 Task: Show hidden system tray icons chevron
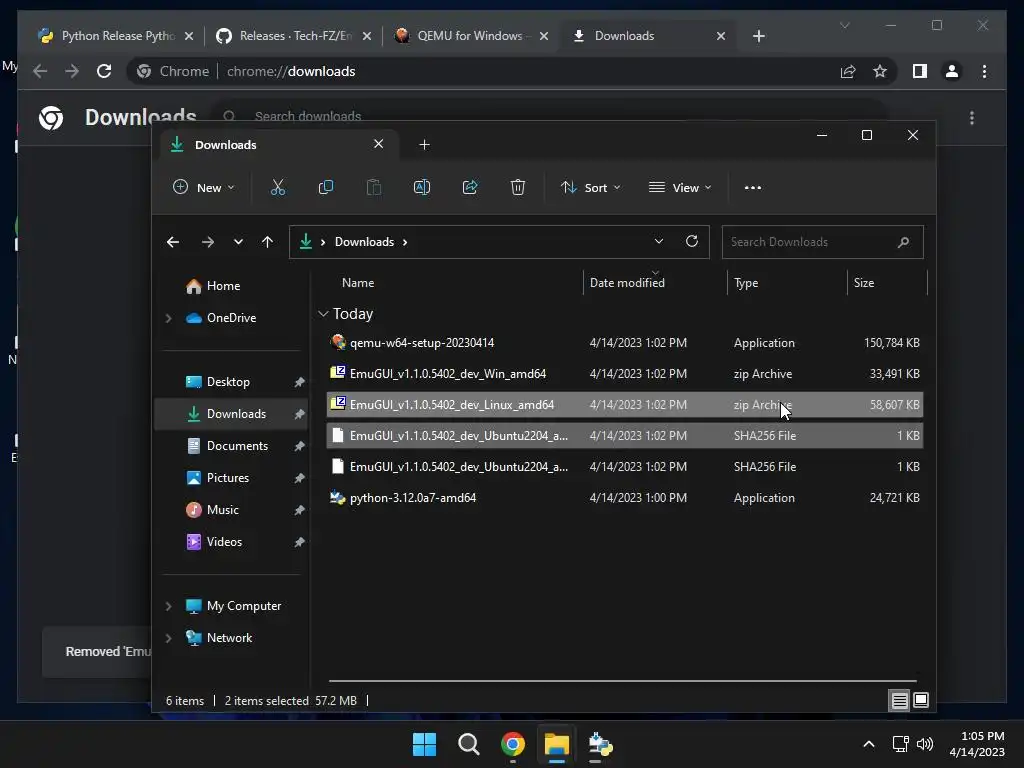(x=869, y=744)
